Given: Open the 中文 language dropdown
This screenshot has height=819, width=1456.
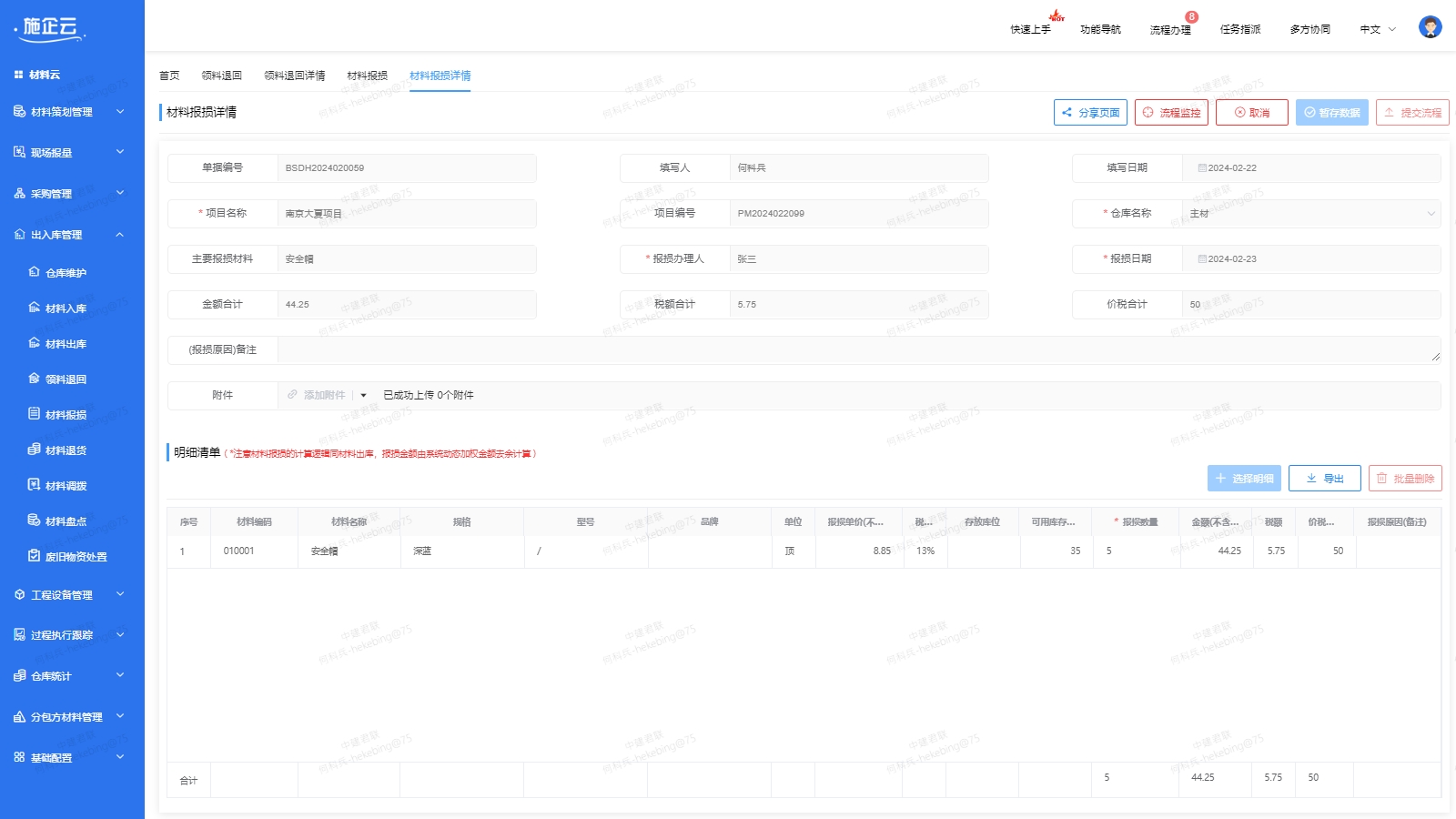Looking at the screenshot, I should point(1378,29).
